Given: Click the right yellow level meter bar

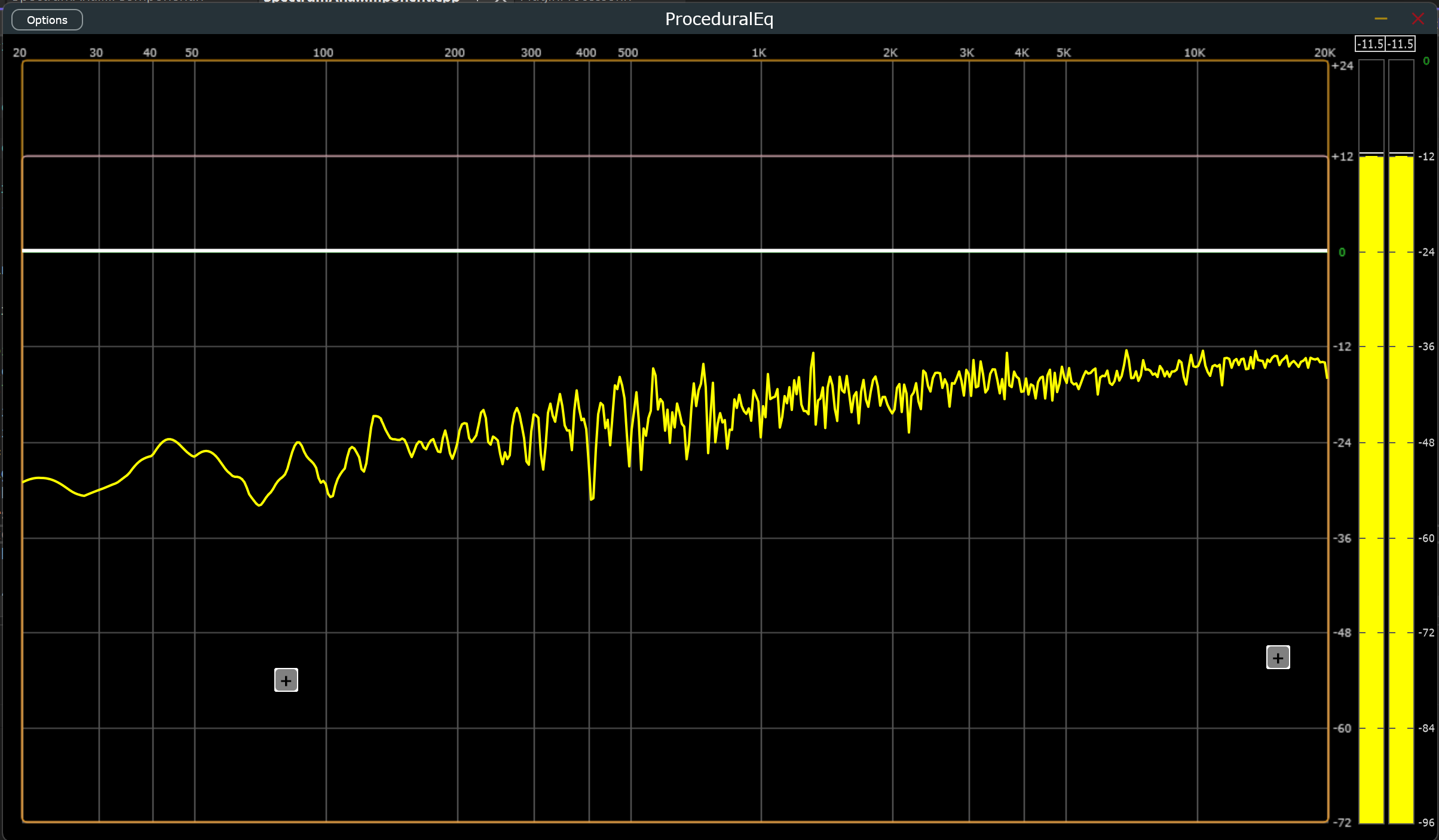Looking at the screenshot, I should pos(1401,478).
